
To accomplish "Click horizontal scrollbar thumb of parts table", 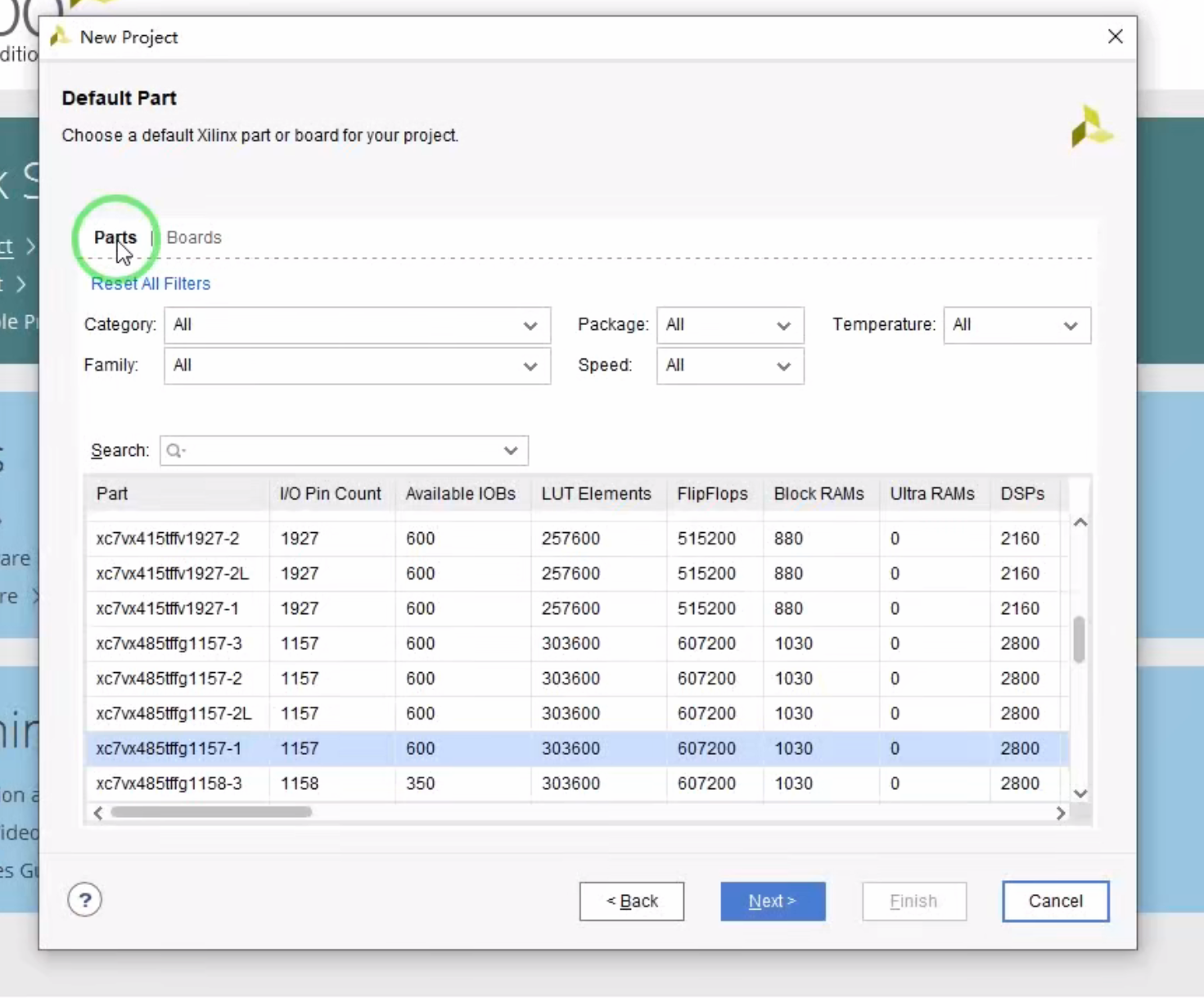I will 211,812.
